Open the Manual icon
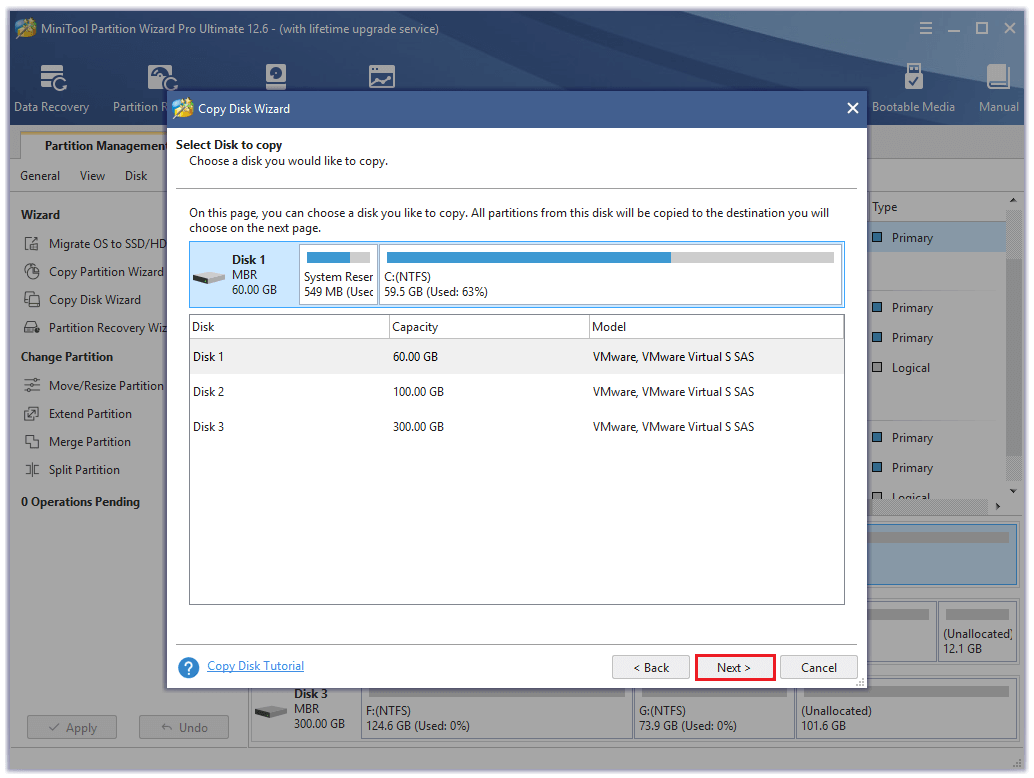 click(x=998, y=76)
